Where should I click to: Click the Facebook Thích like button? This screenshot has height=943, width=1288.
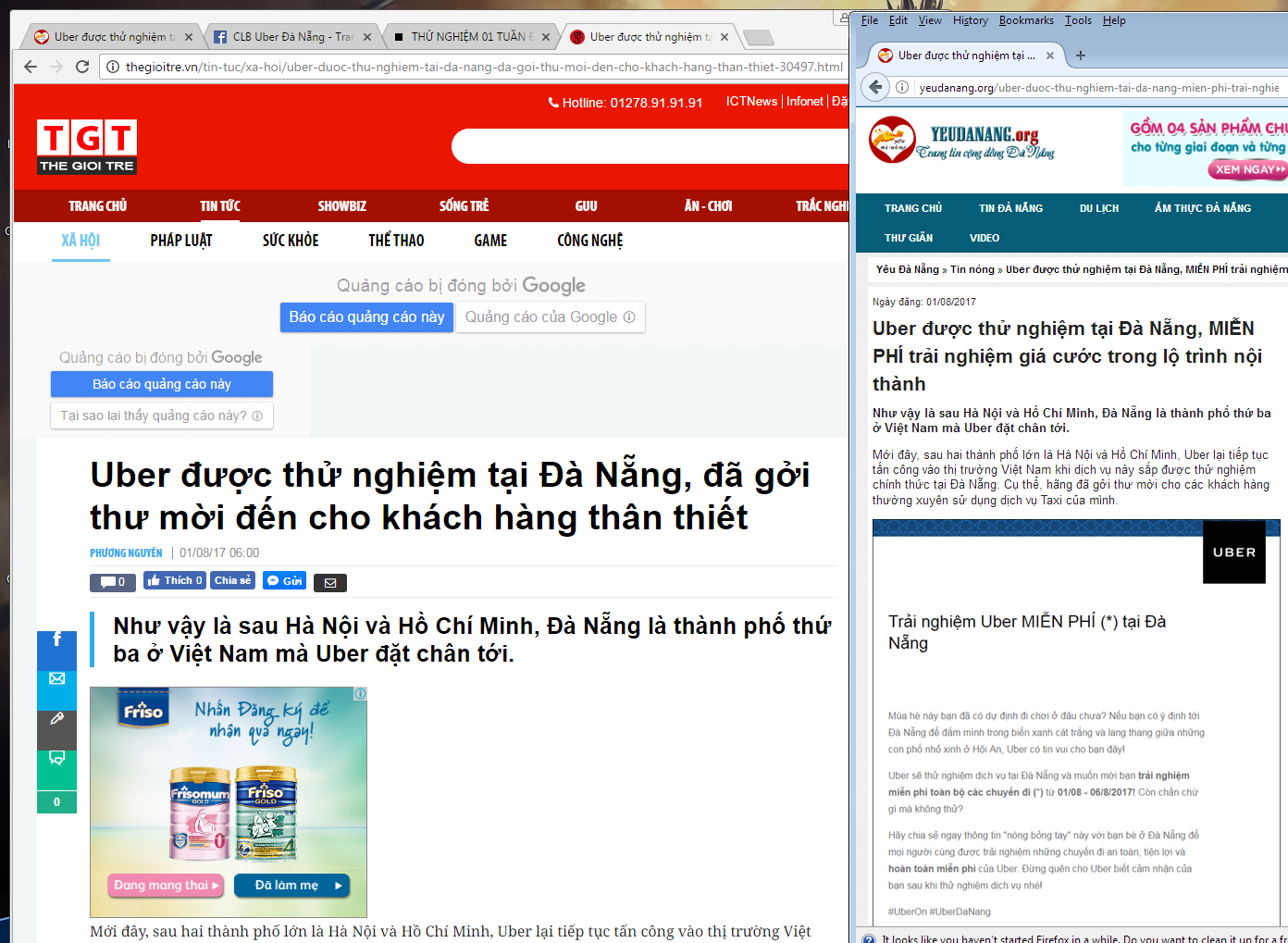pos(175,580)
